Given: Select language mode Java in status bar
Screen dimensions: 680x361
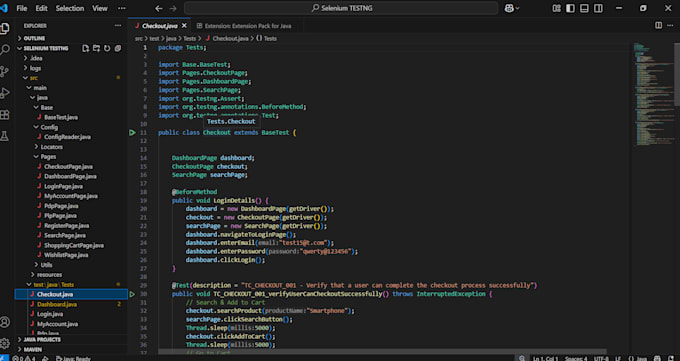Looking at the screenshot, I should point(638,358).
